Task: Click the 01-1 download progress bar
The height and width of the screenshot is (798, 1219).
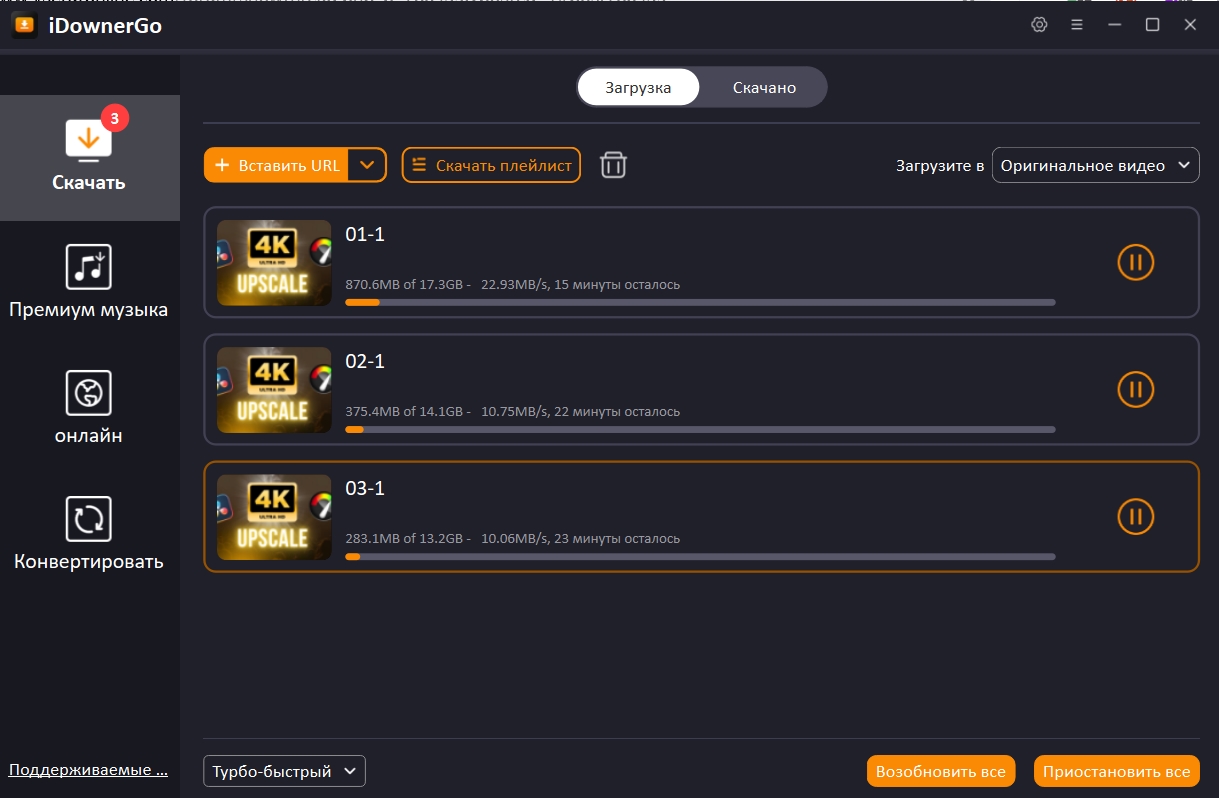Action: point(700,302)
